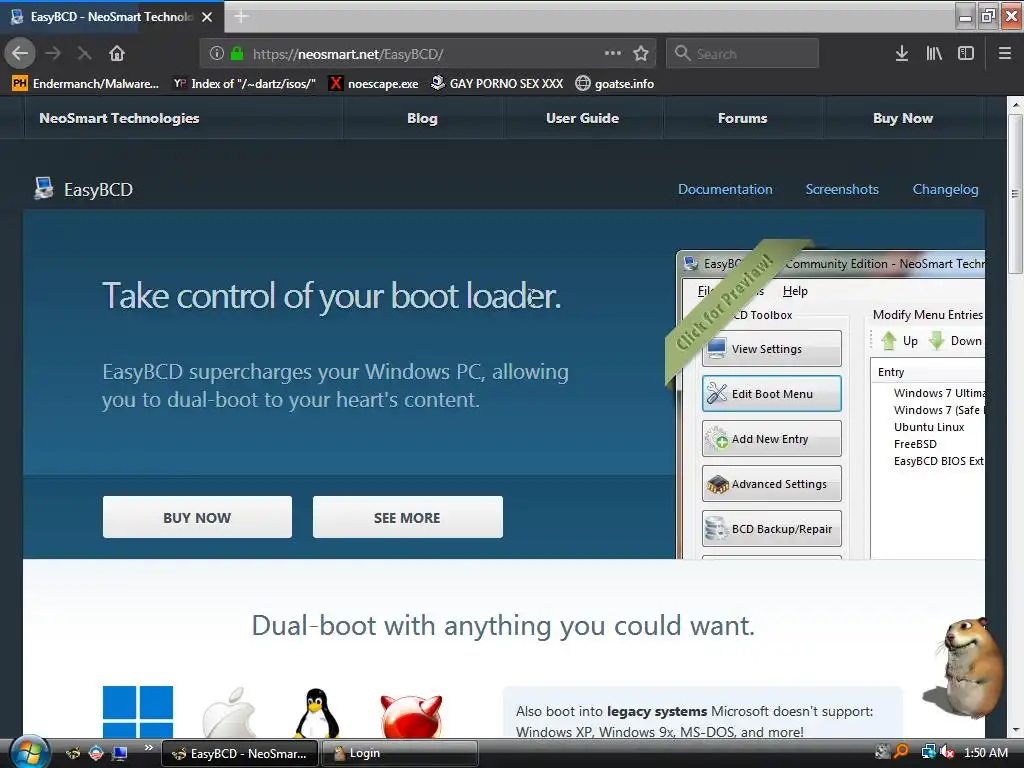Click the EasyBCD logo icon on page
Image resolution: width=1024 pixels, height=768 pixels.
44,188
